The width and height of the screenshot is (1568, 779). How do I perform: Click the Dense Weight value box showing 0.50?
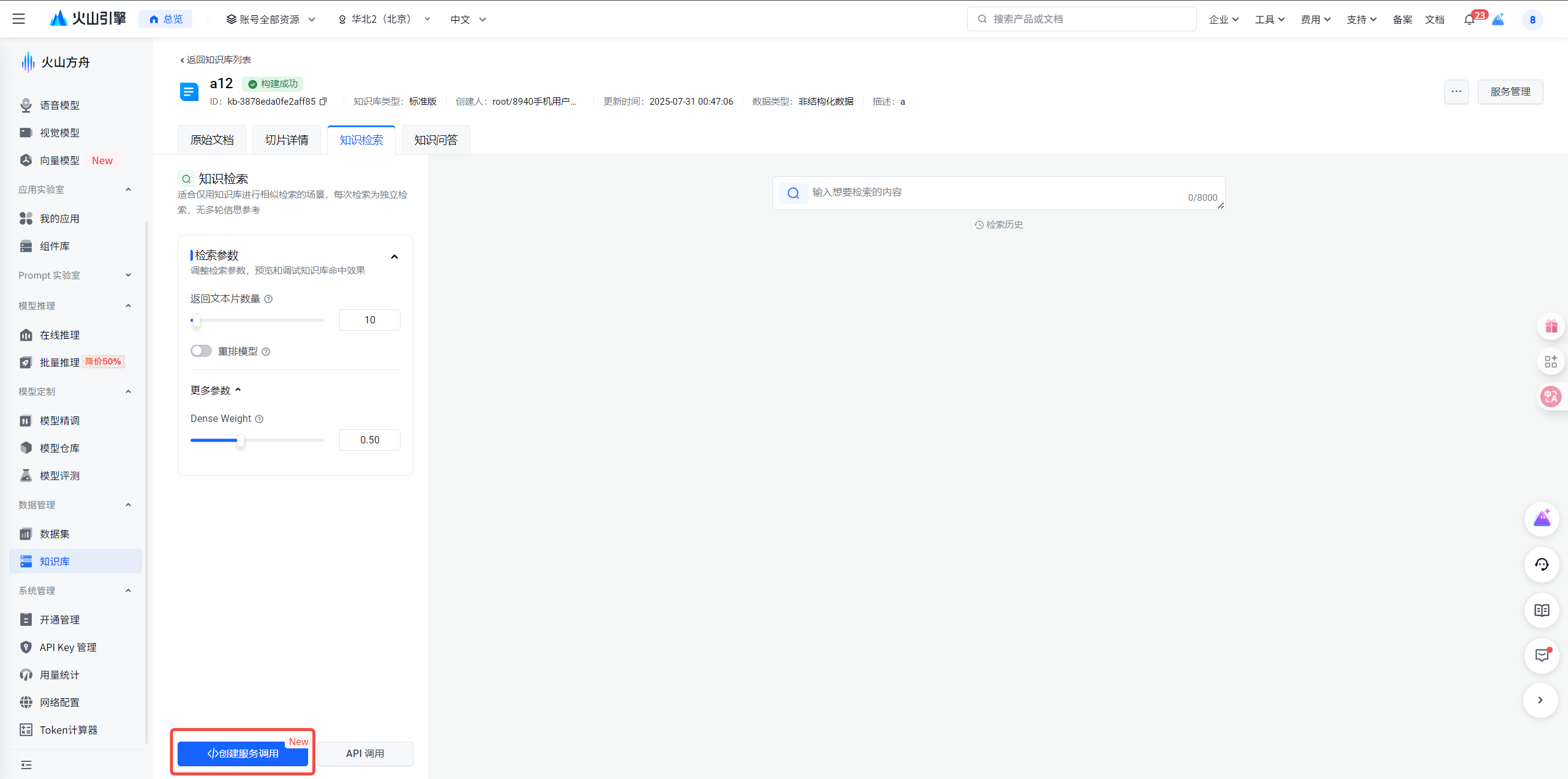coord(370,440)
